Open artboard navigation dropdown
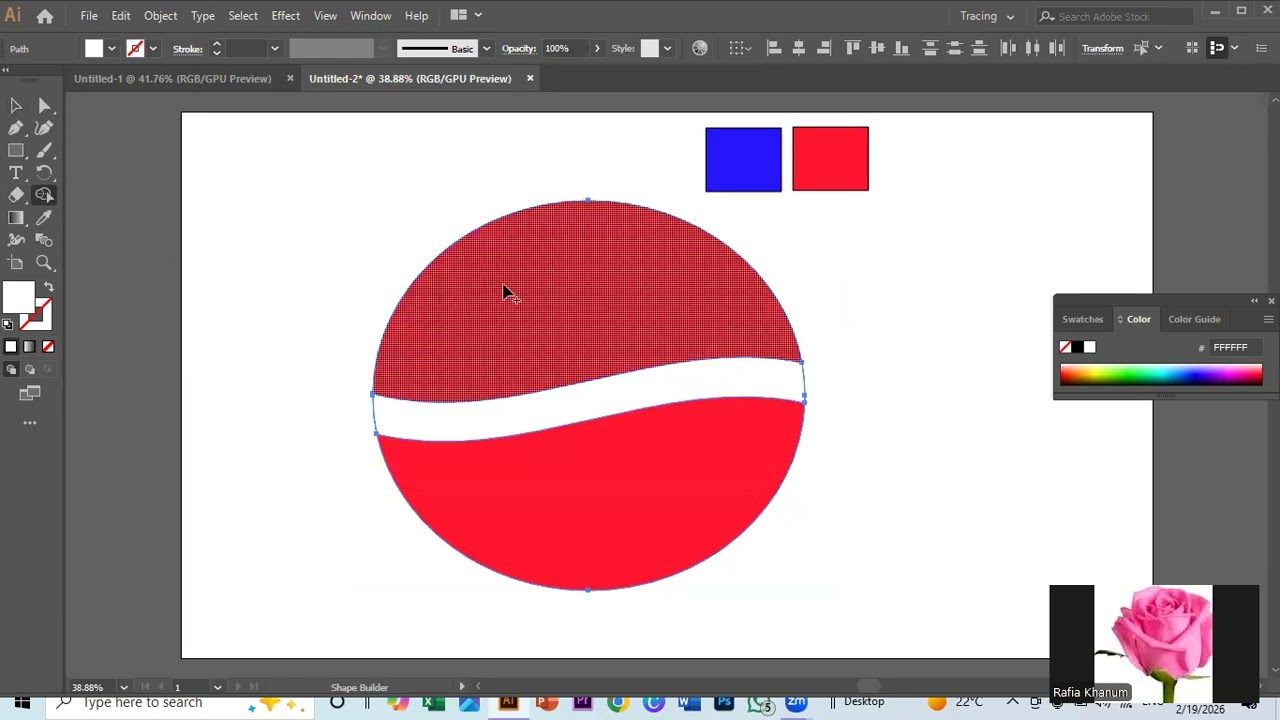 point(217,687)
